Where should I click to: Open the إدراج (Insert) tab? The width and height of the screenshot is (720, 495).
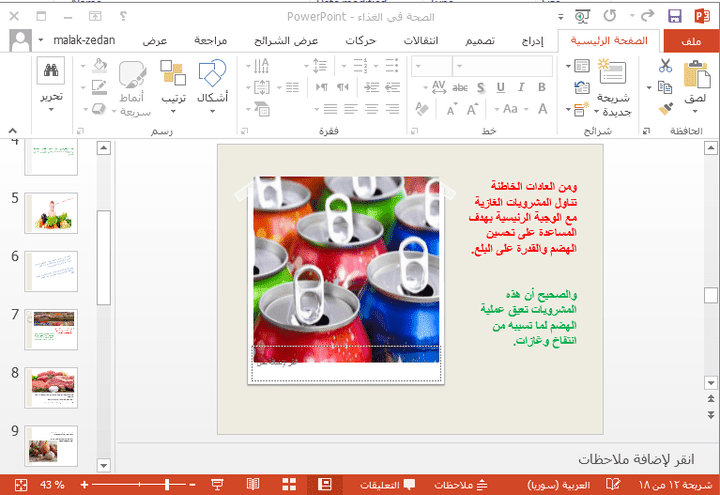(x=533, y=41)
